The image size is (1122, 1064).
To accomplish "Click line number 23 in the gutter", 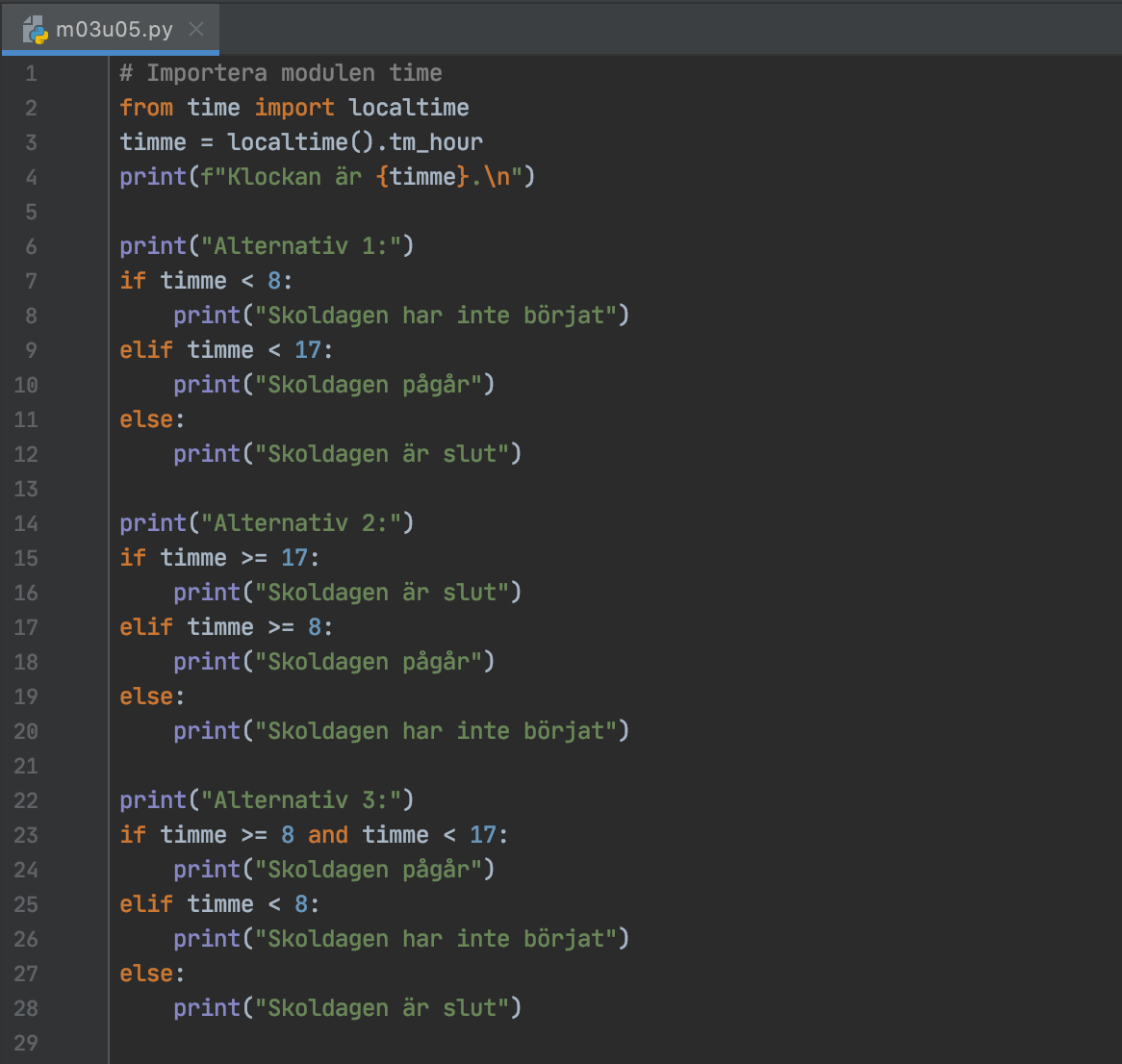I will (x=26, y=835).
